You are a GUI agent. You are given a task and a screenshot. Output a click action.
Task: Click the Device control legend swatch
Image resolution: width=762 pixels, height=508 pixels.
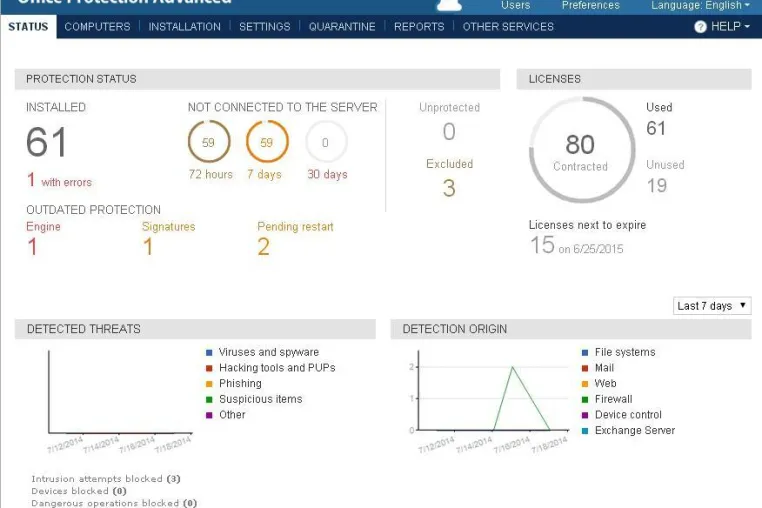585,415
